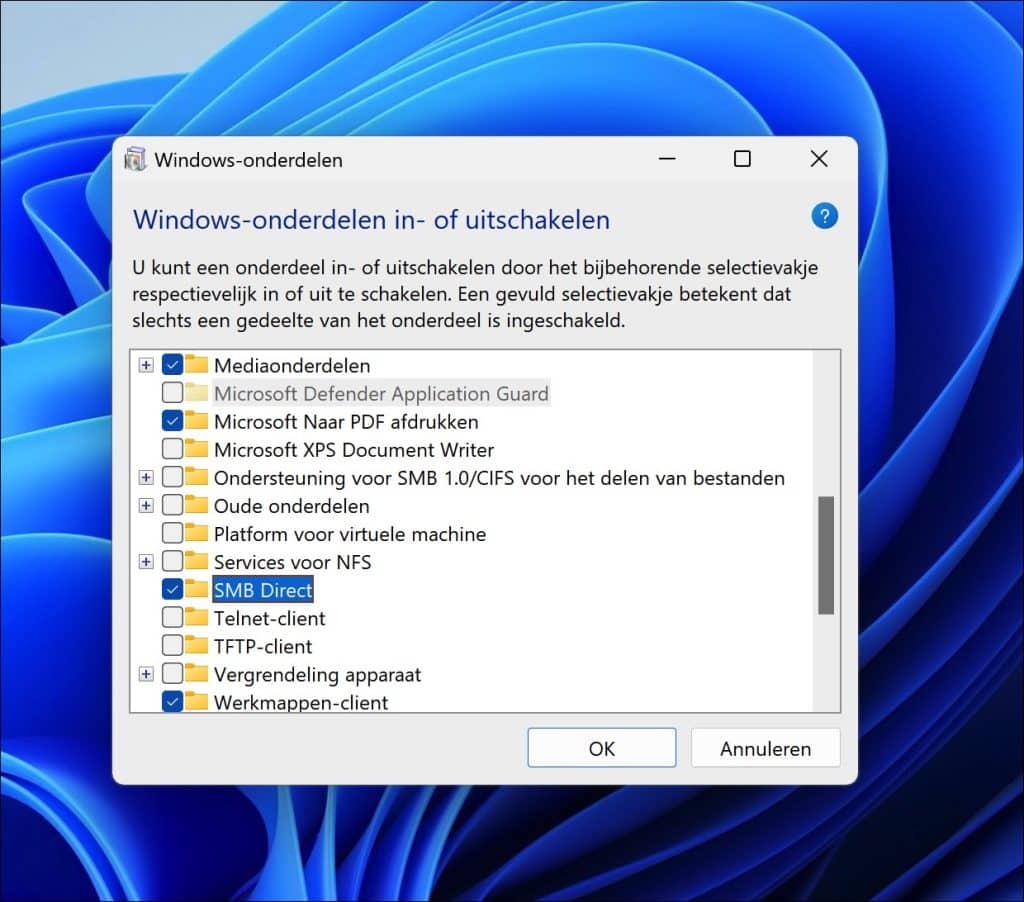Click the folder icon beside Services voor NFS
This screenshot has height=902, width=1024.
pyautogui.click(x=196, y=561)
